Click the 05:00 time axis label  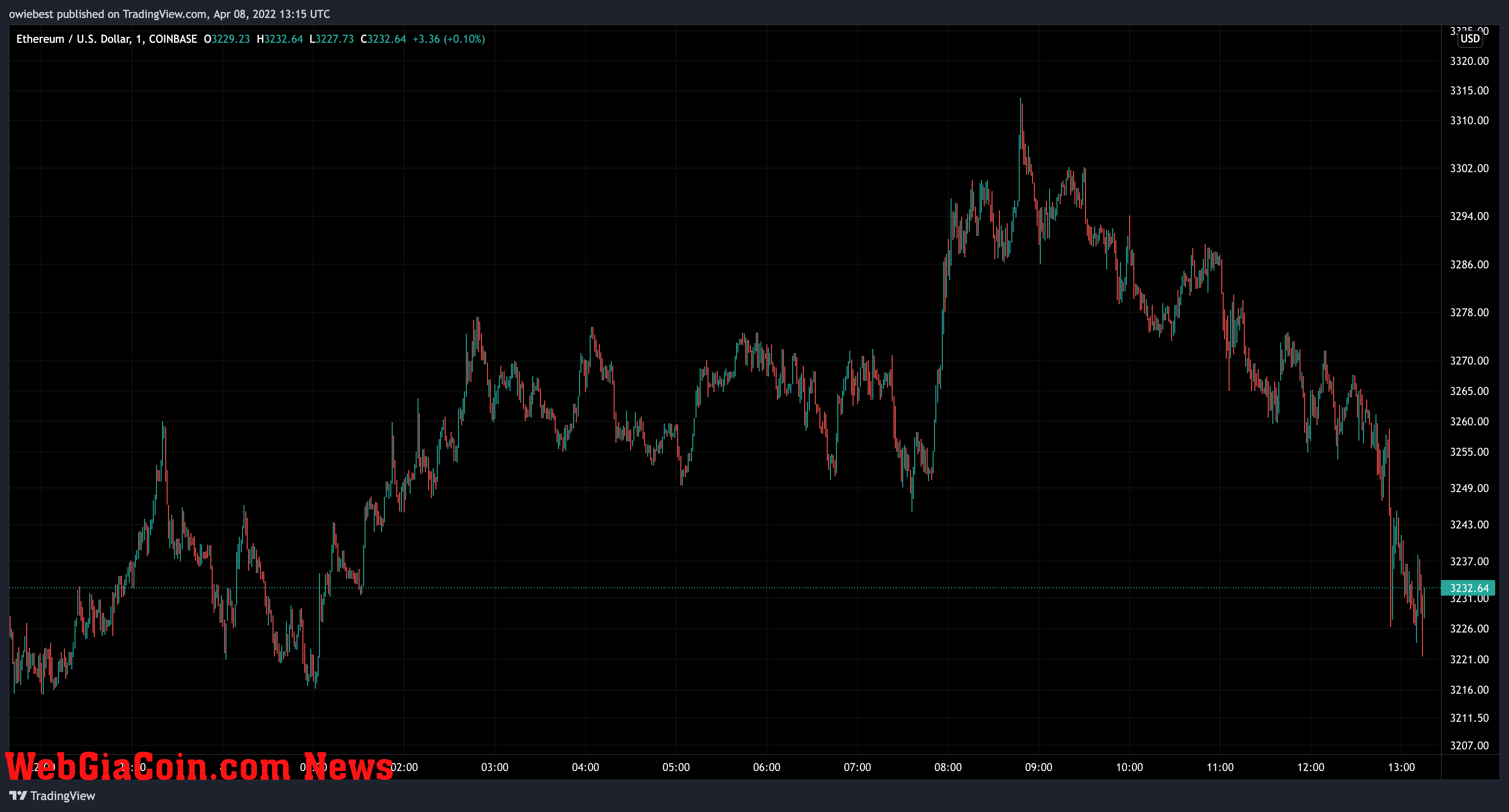[676, 767]
